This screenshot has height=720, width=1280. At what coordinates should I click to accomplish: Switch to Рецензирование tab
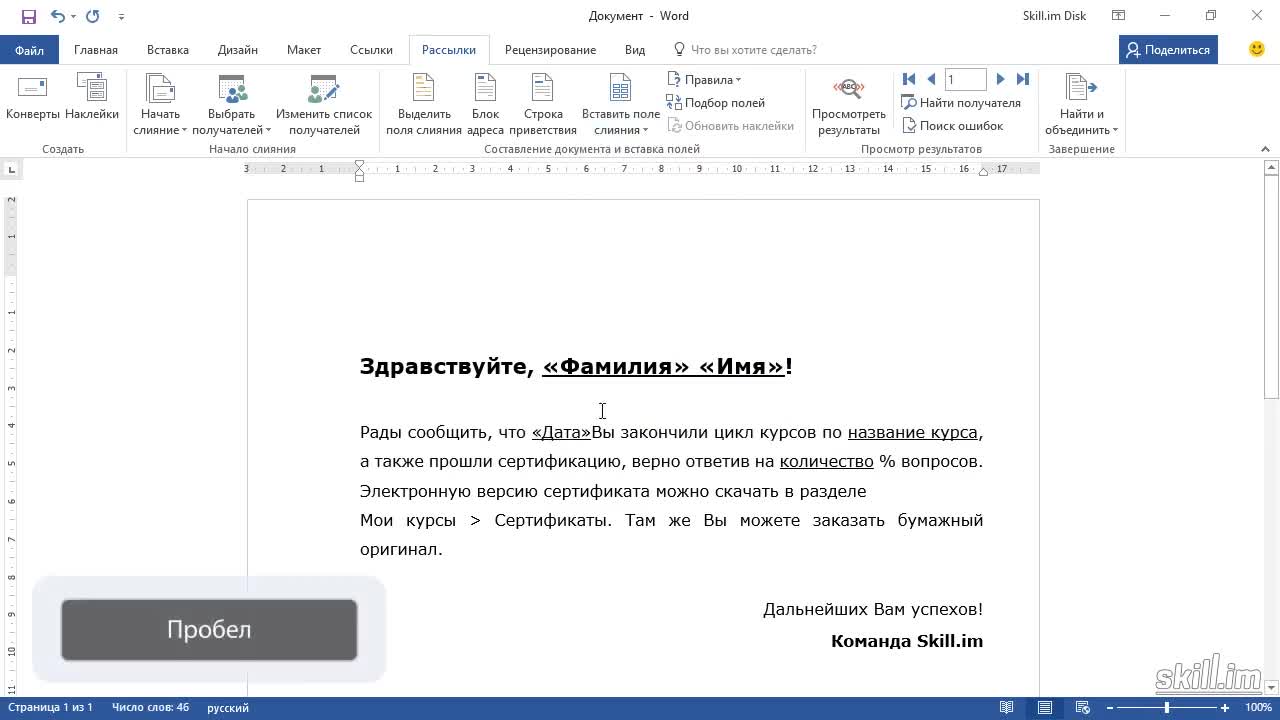pos(550,50)
